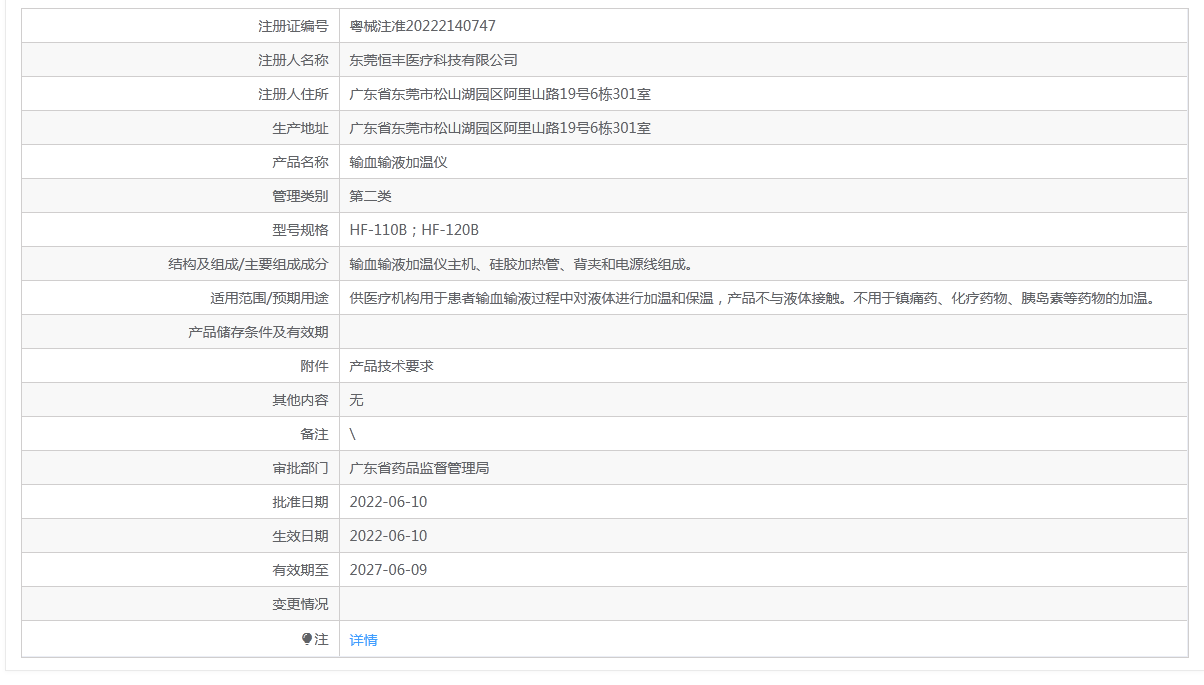Image resolution: width=1204 pixels, height=685 pixels.
Task: Click the 备注 row label
Action: point(314,434)
